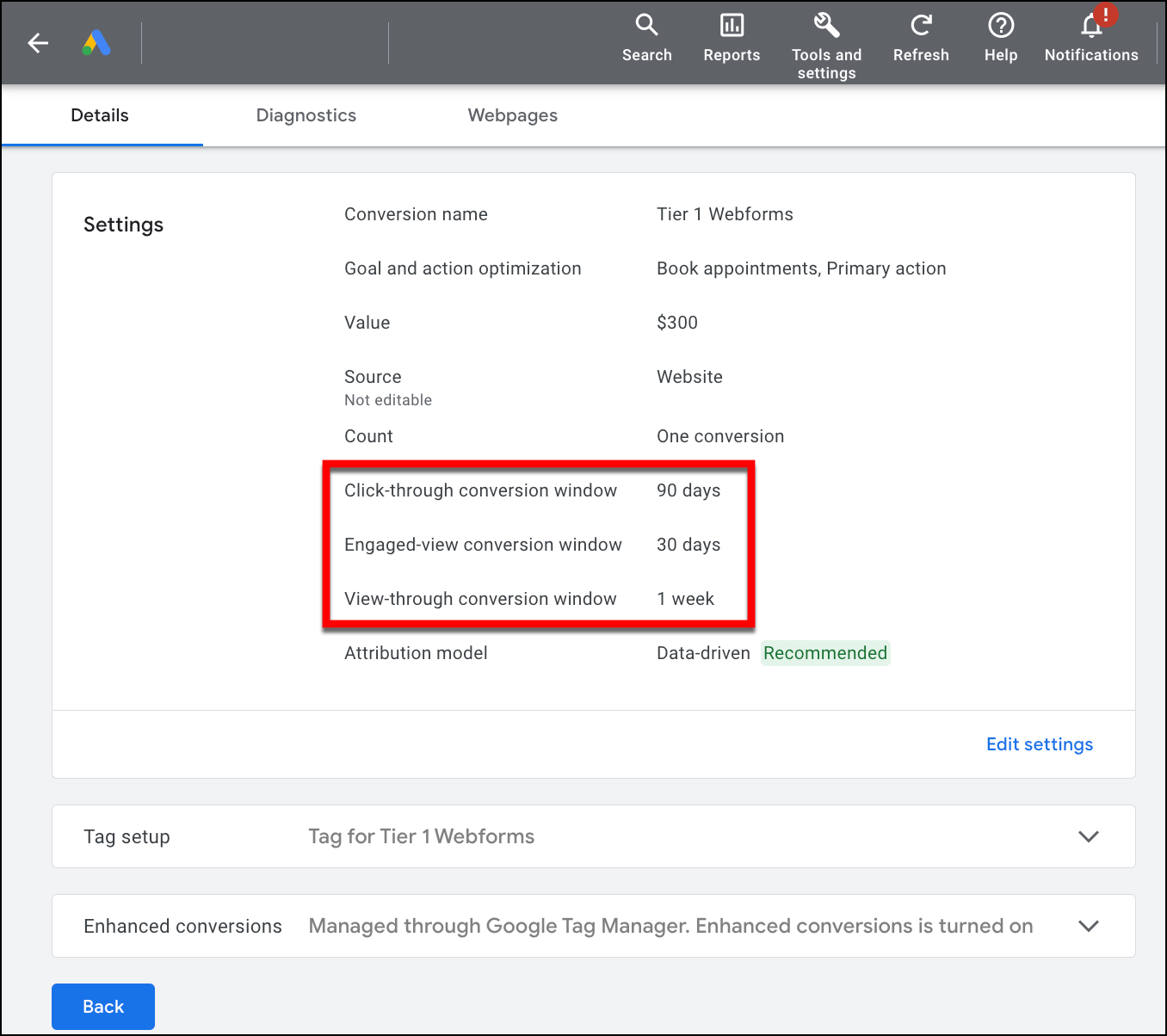The height and width of the screenshot is (1036, 1167).
Task: Click the Data-driven attribution model value
Action: point(703,653)
